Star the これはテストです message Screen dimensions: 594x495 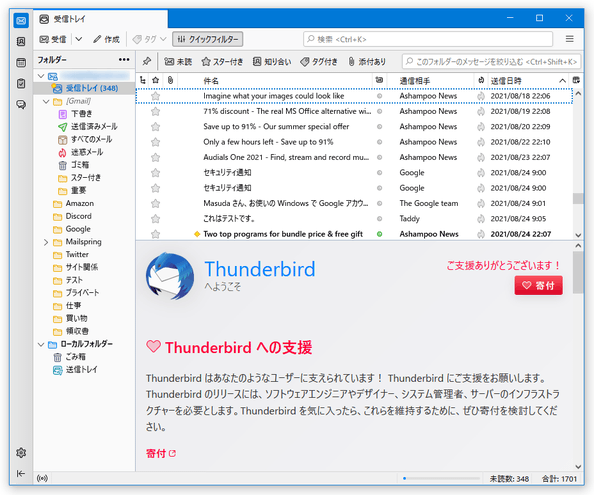[x=155, y=219]
